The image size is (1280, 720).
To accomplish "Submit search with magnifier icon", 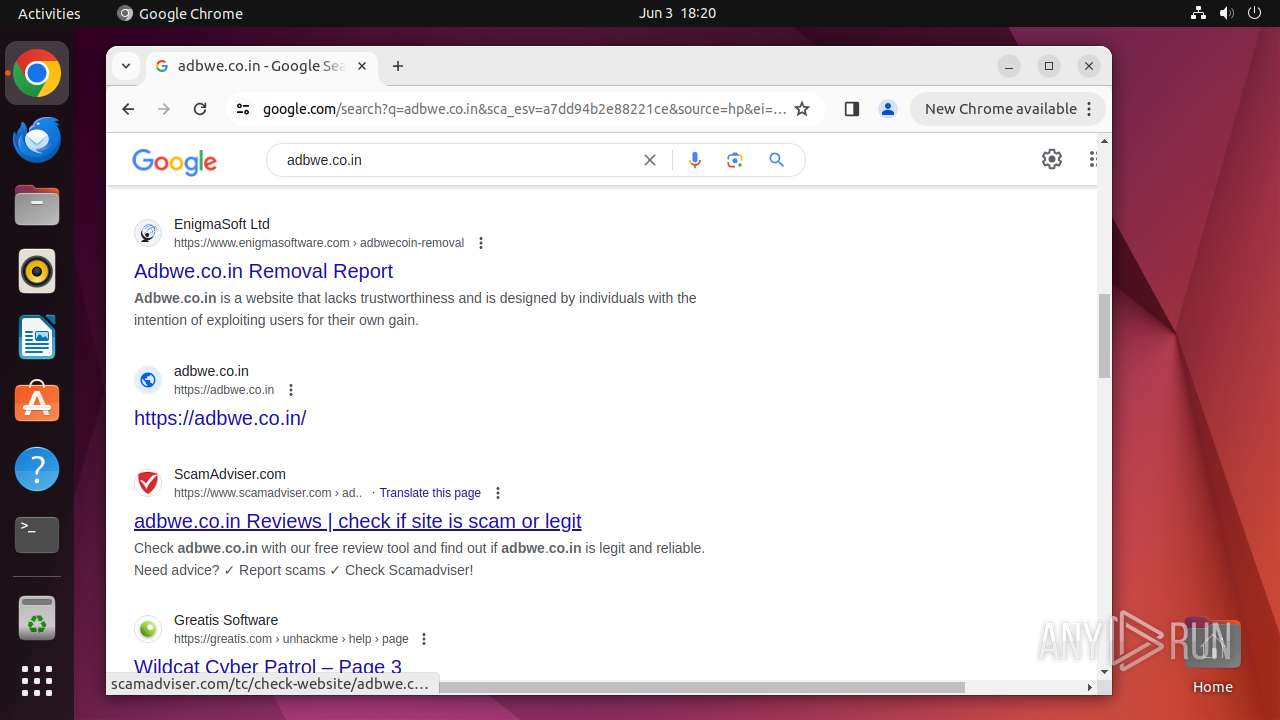I will pos(777,160).
